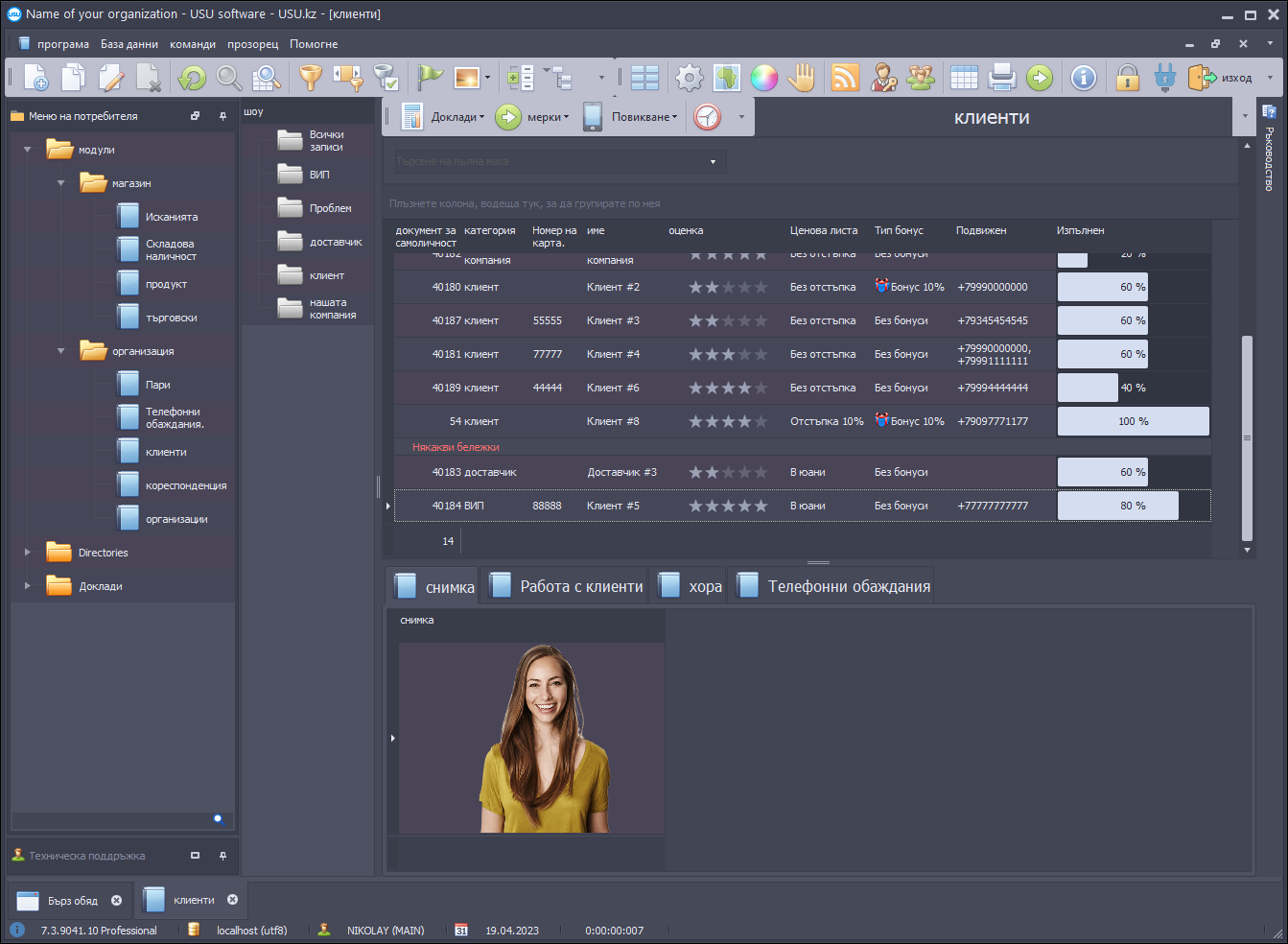This screenshot has height=944, width=1288.
Task: Click the picture image icon in toolbar
Action: coord(467,78)
